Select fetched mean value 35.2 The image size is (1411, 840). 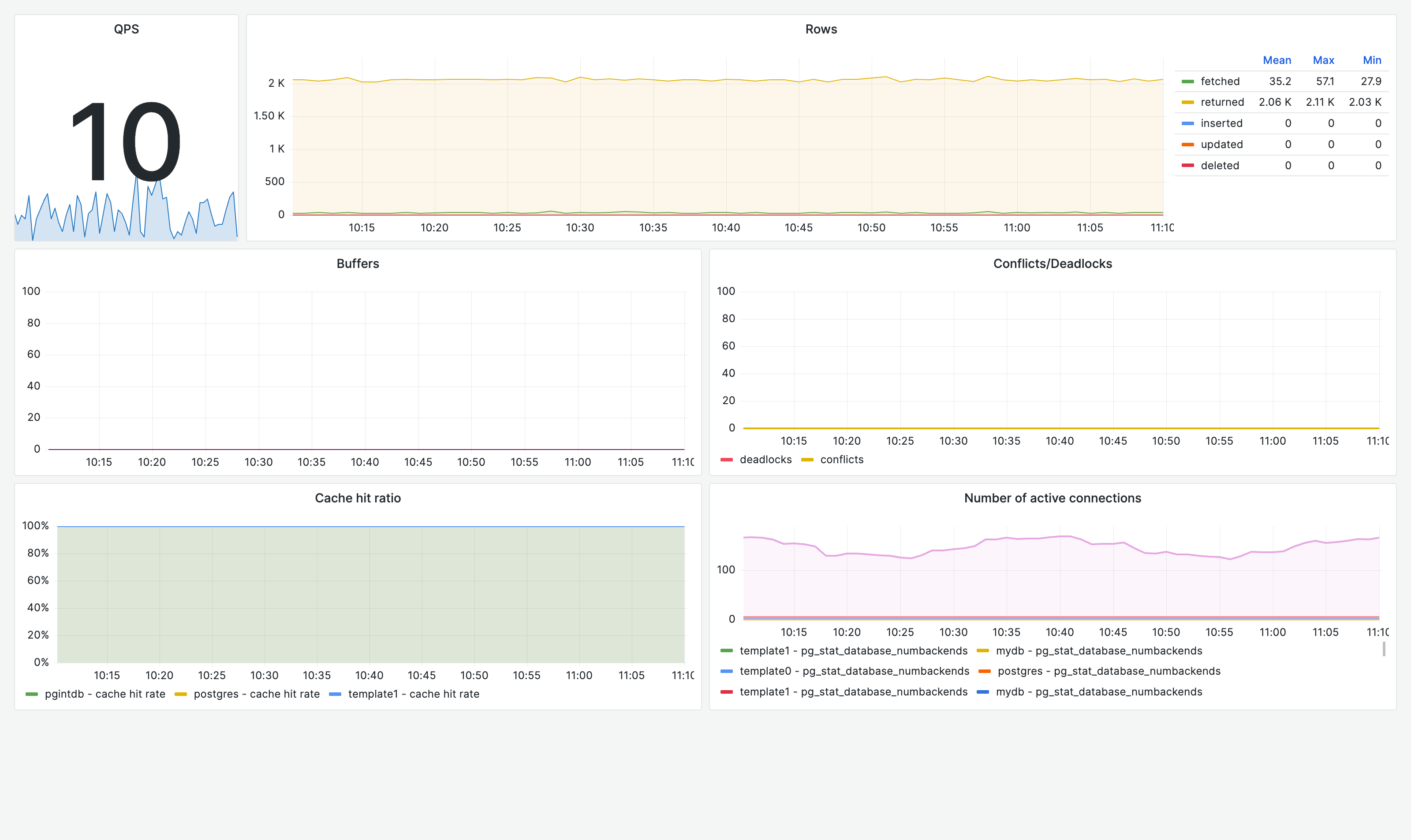click(x=1280, y=81)
